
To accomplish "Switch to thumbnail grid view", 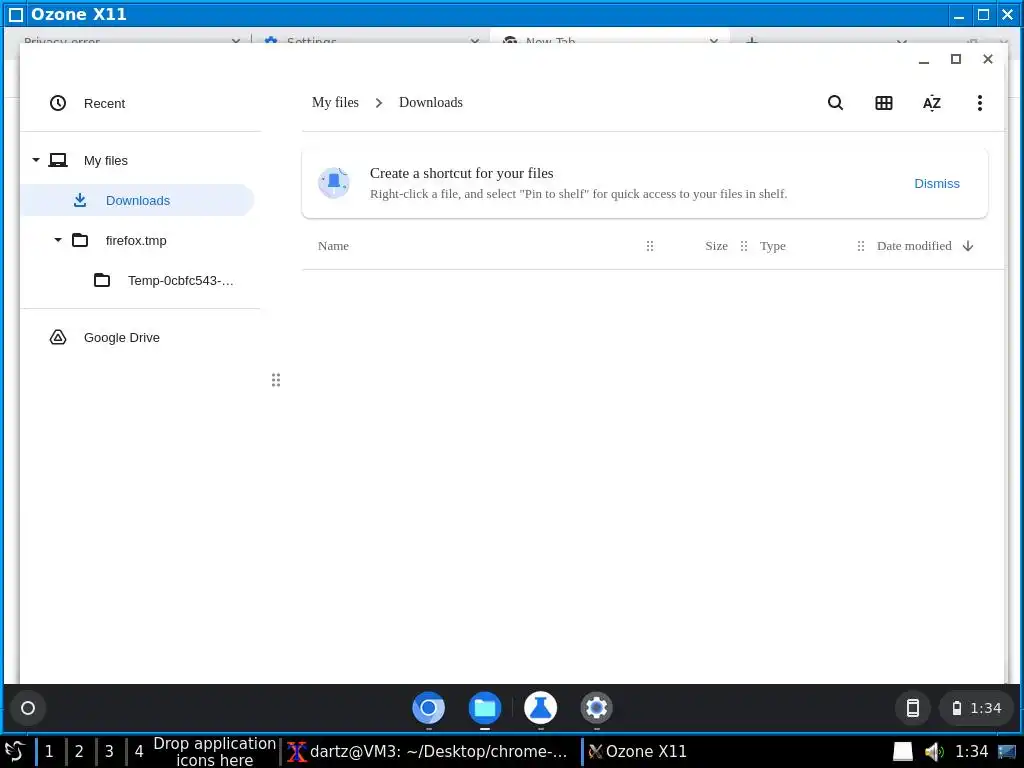I will point(884,103).
